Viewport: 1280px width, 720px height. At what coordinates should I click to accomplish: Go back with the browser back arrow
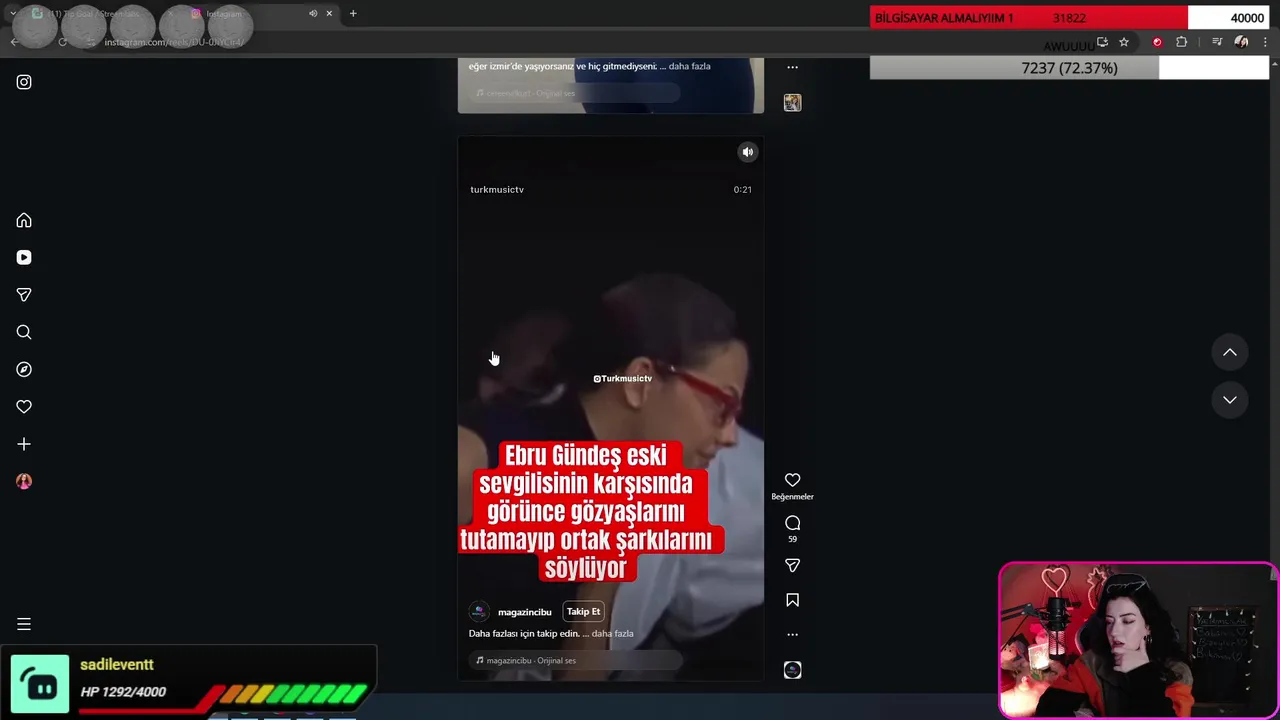[14, 42]
